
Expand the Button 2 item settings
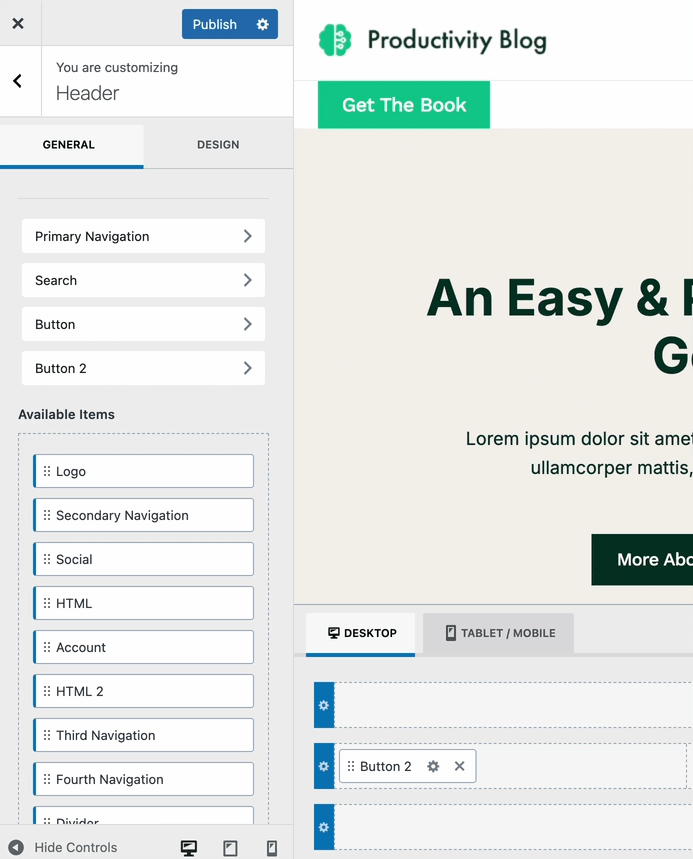pyautogui.click(x=143, y=368)
